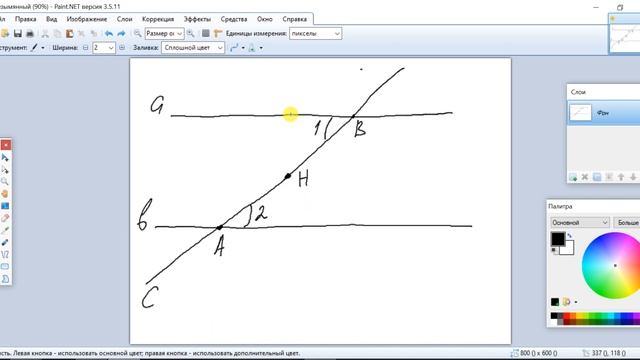Image resolution: width=640 pixels, height=360 pixels.
Task: Pick a hue on the color wheel
Action: click(611, 265)
